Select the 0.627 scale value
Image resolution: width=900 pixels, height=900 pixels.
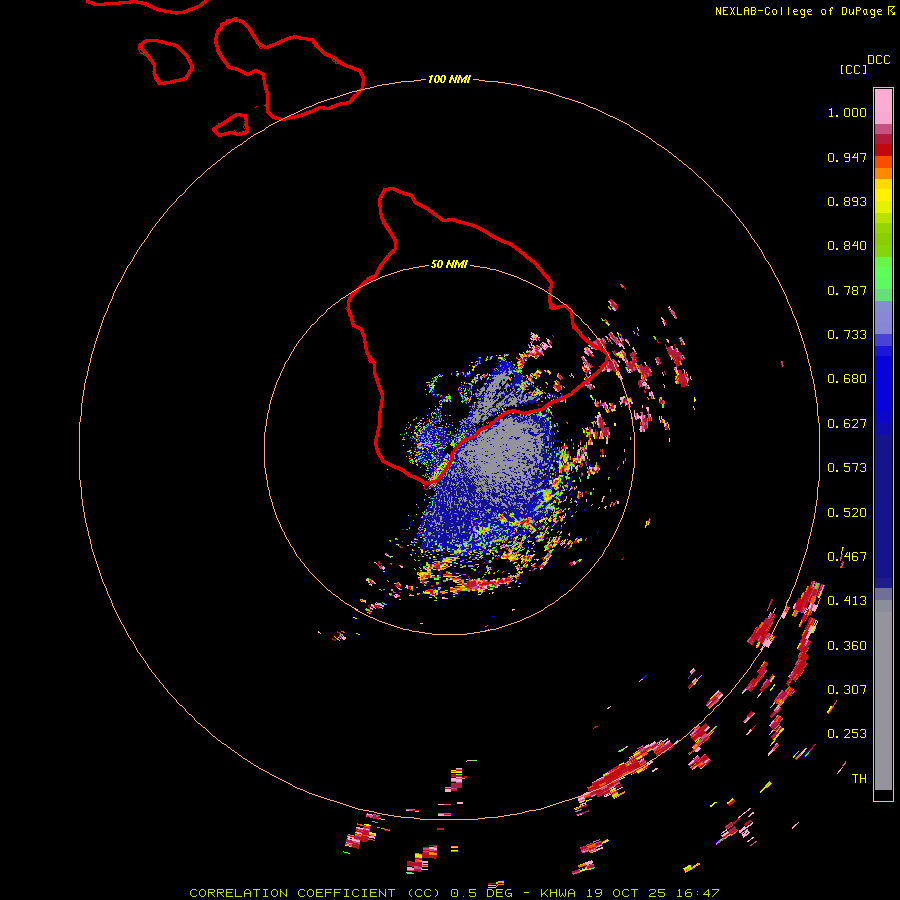pos(847,424)
